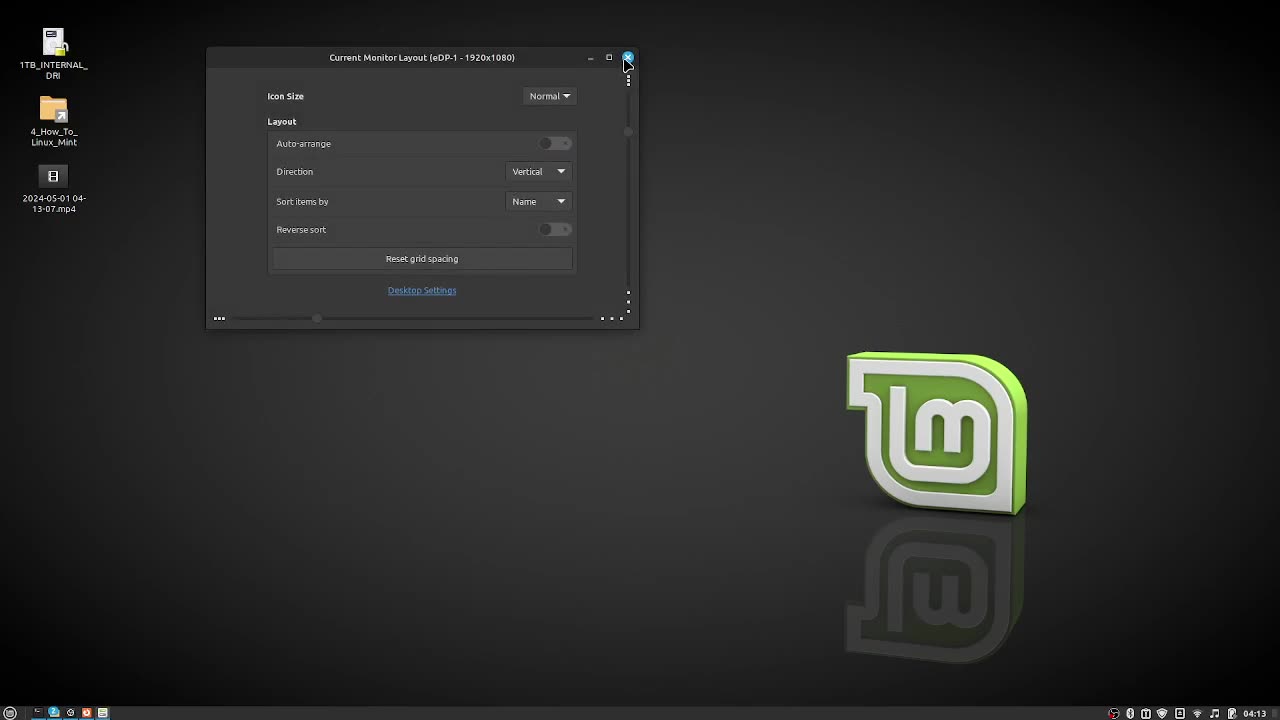
Task: Click the three-dot icon left of horizontal slider
Action: coord(219,318)
